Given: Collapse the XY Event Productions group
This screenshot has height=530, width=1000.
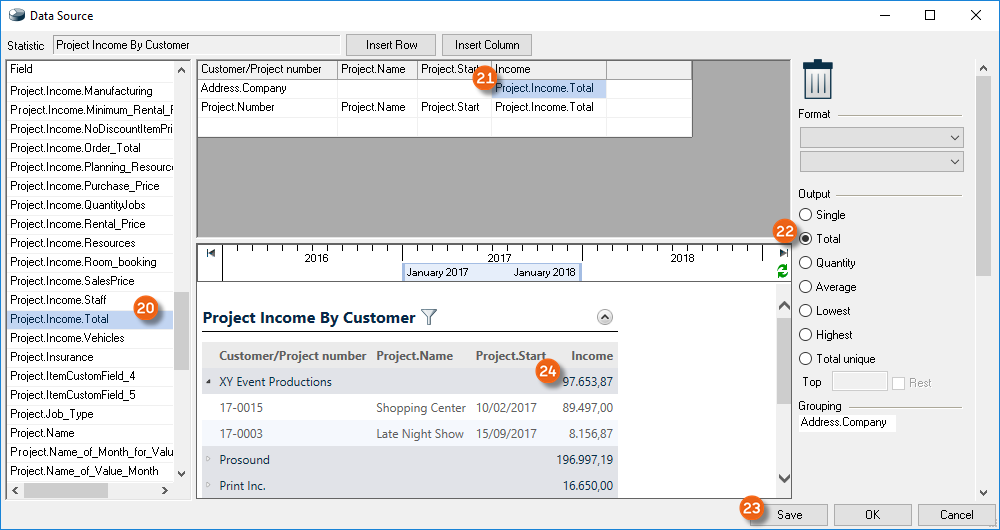Looking at the screenshot, I should click(x=209, y=382).
